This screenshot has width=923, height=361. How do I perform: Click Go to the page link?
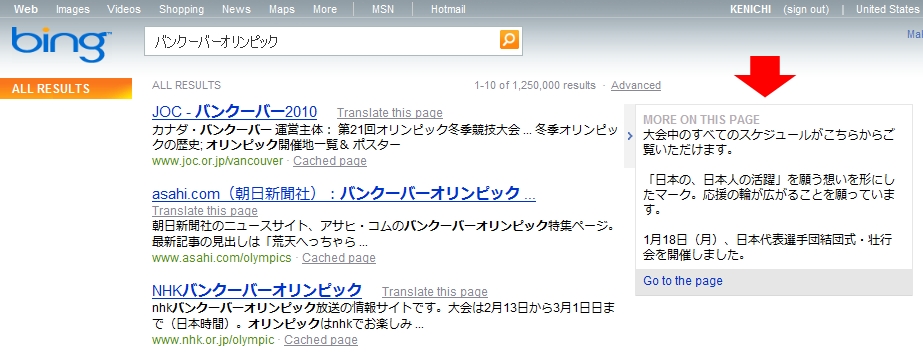pyautogui.click(x=683, y=281)
